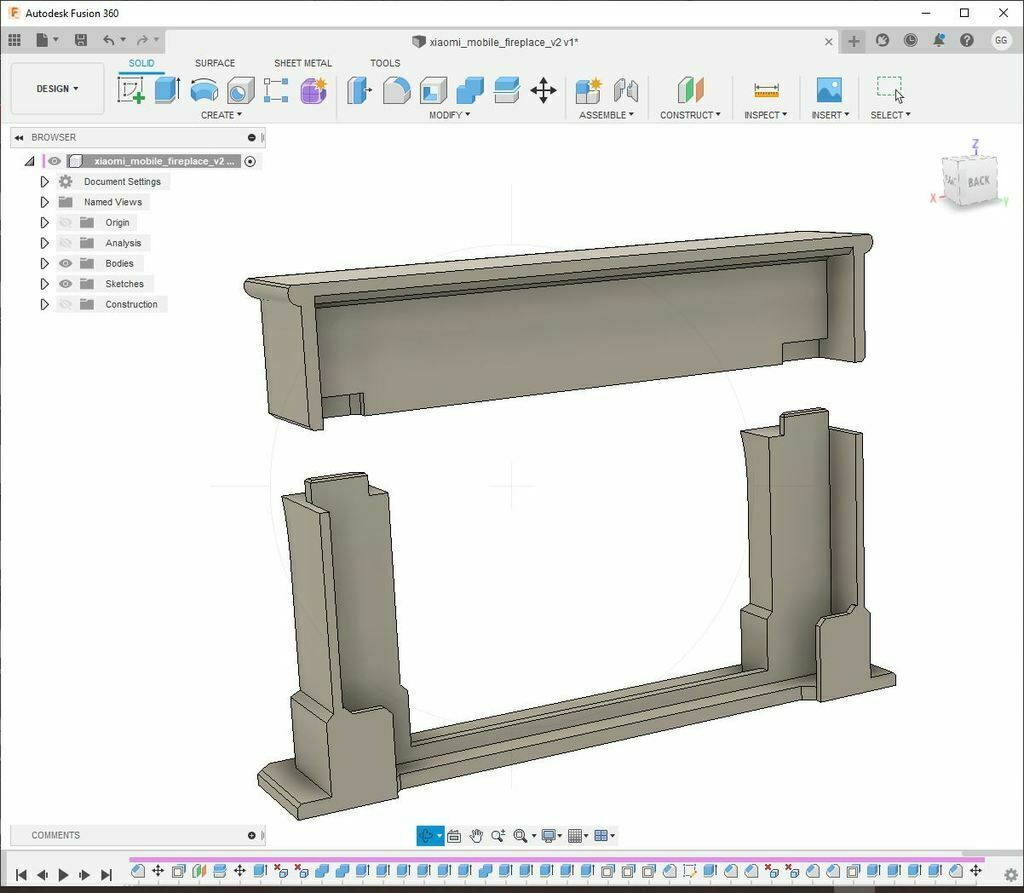Open a new design tab
The height and width of the screenshot is (893, 1024).
pos(854,41)
